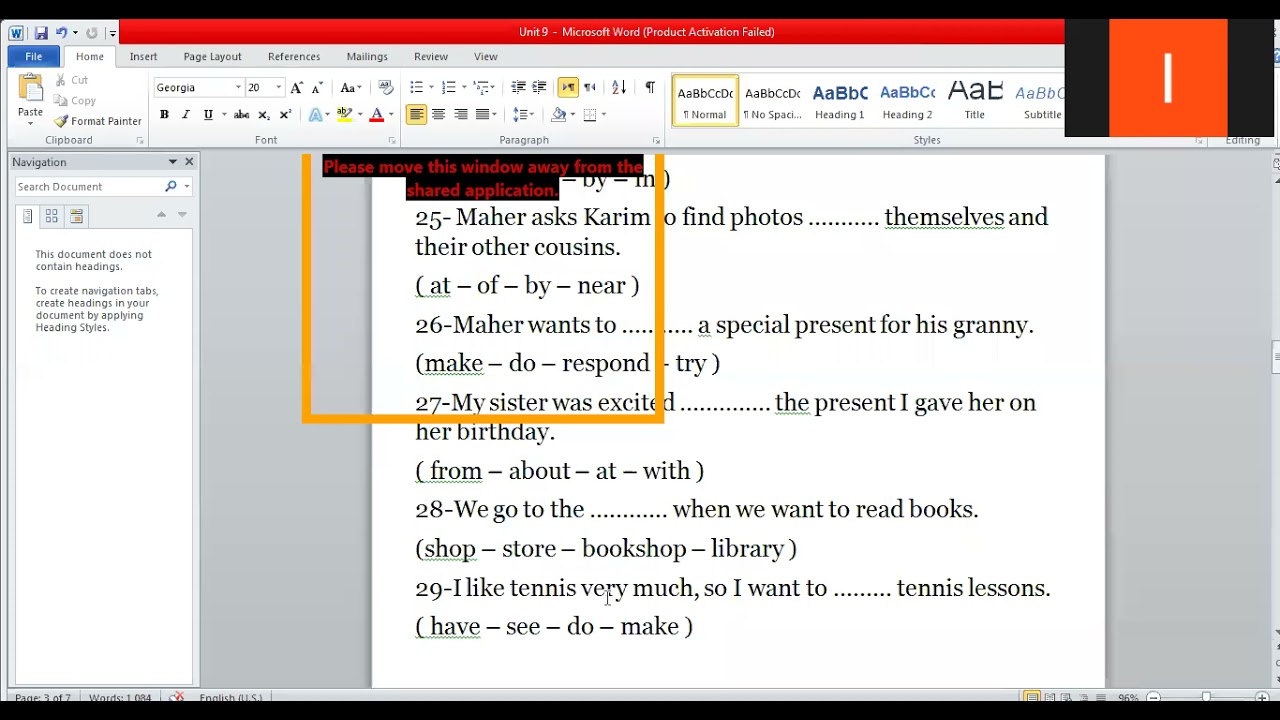Click Right-to-Left text direction icon
The image size is (1280, 720).
point(590,88)
